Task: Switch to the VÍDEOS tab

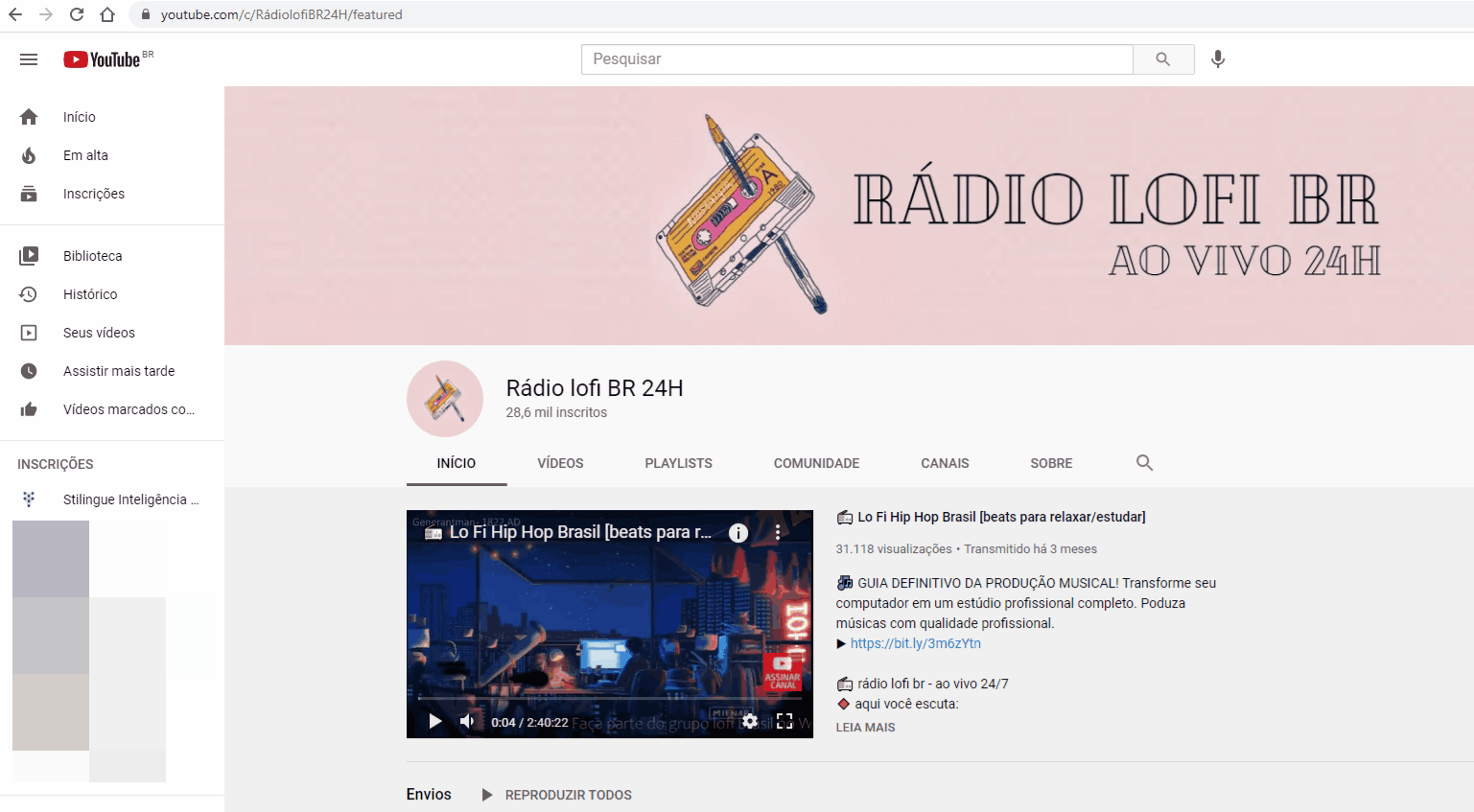Action: click(560, 463)
